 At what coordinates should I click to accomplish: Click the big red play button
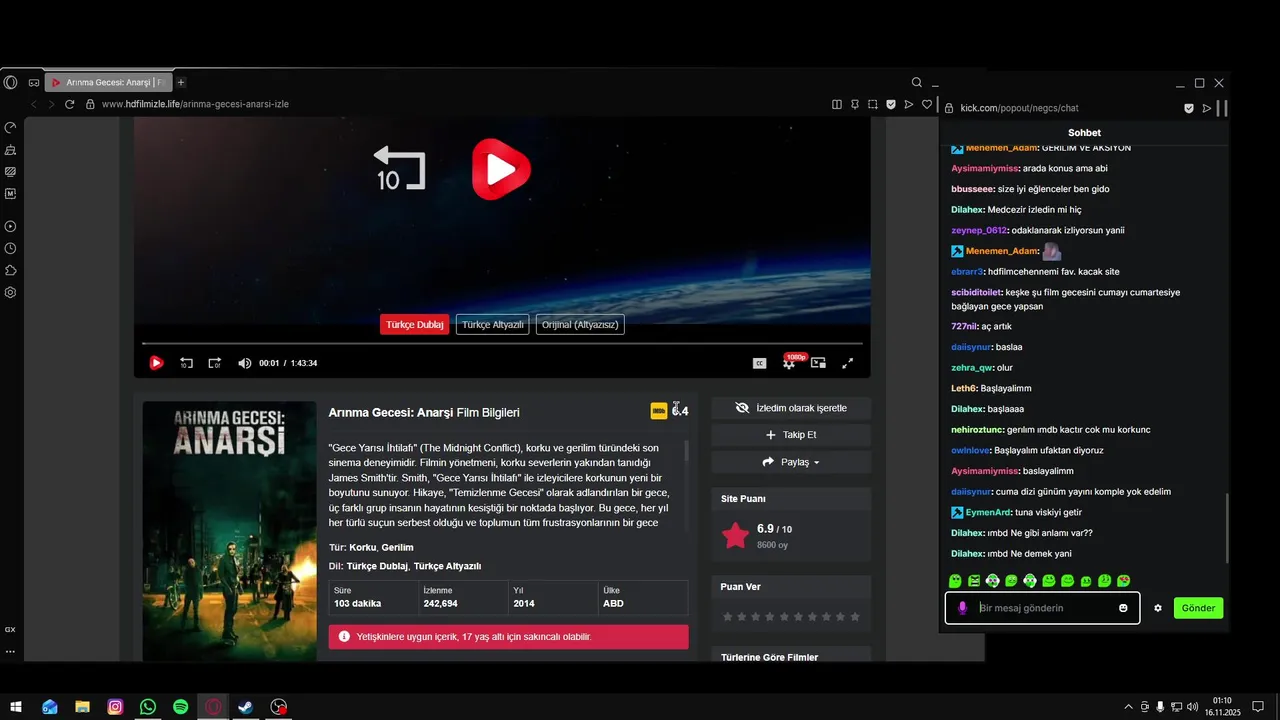[x=501, y=169]
